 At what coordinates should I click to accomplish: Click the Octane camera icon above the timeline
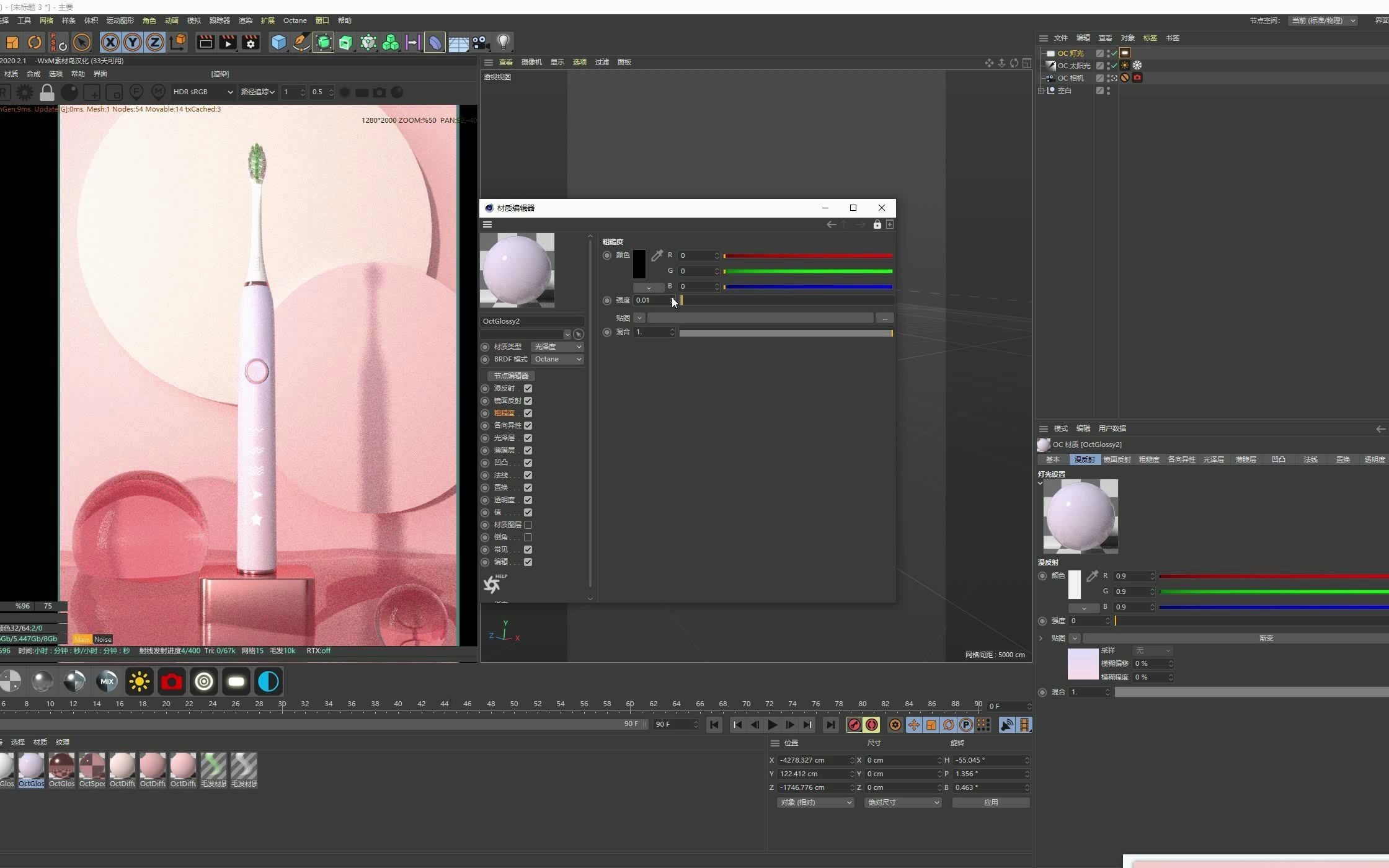[171, 681]
